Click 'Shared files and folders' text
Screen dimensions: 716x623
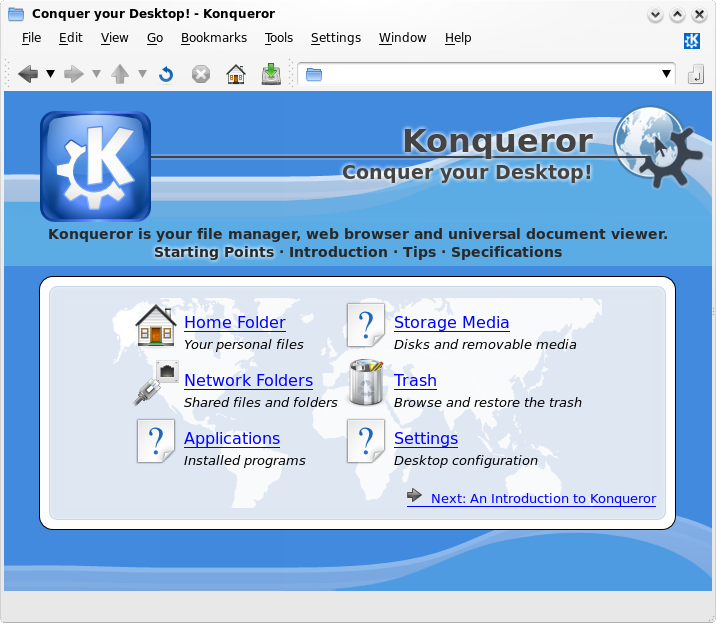pyautogui.click(x=260, y=402)
